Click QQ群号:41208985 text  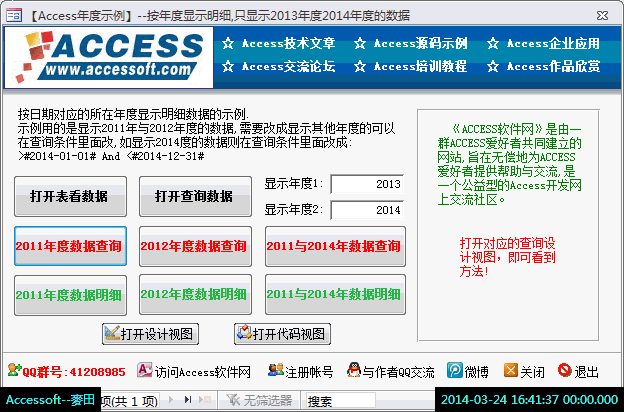[x=74, y=372]
